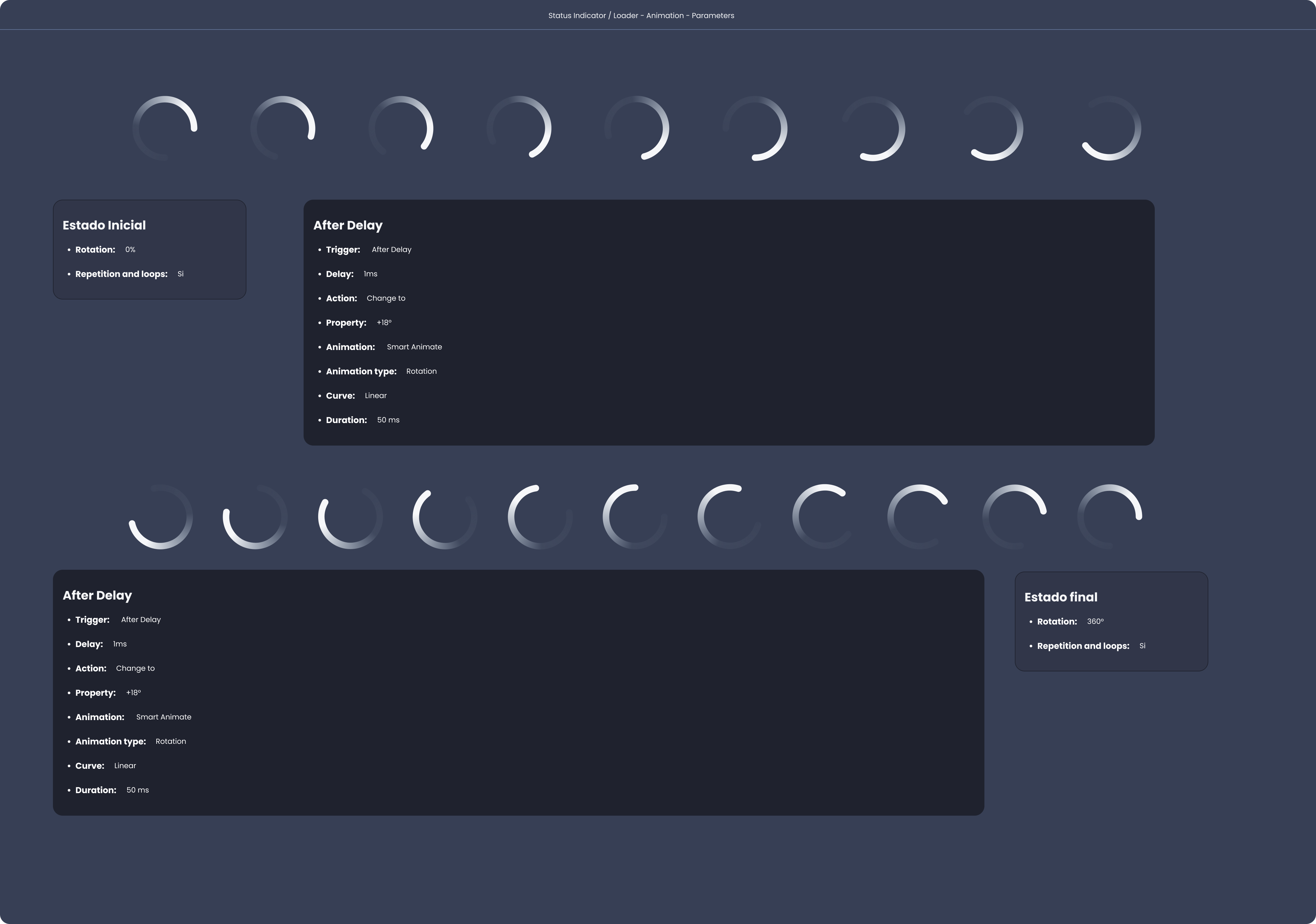The image size is (1316, 924).
Task: Select the Estado final card heading
Action: tap(1060, 597)
